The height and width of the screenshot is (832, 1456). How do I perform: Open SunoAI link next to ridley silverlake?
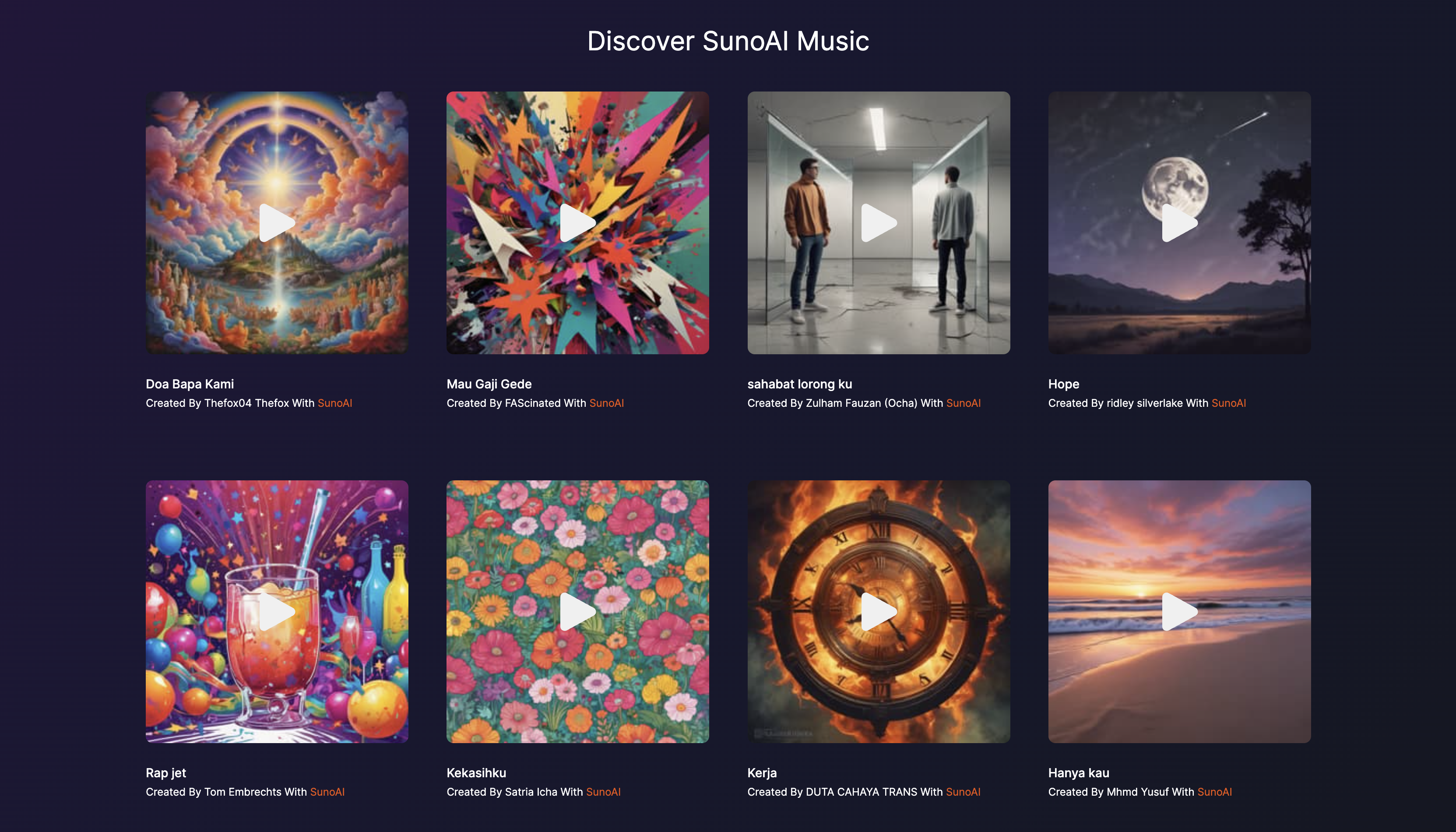(1229, 403)
